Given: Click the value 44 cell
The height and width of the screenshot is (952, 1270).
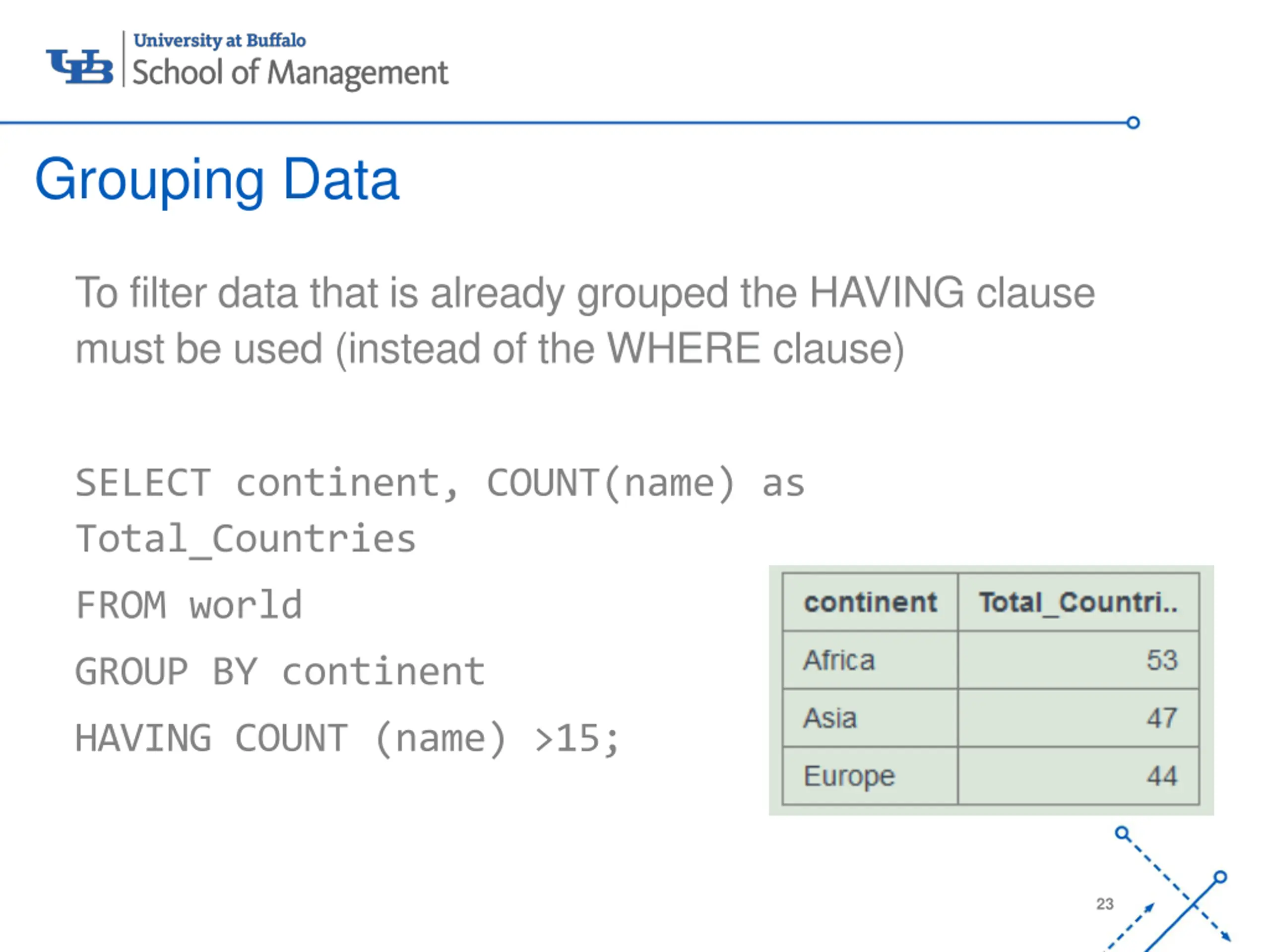Looking at the screenshot, I should (1078, 776).
